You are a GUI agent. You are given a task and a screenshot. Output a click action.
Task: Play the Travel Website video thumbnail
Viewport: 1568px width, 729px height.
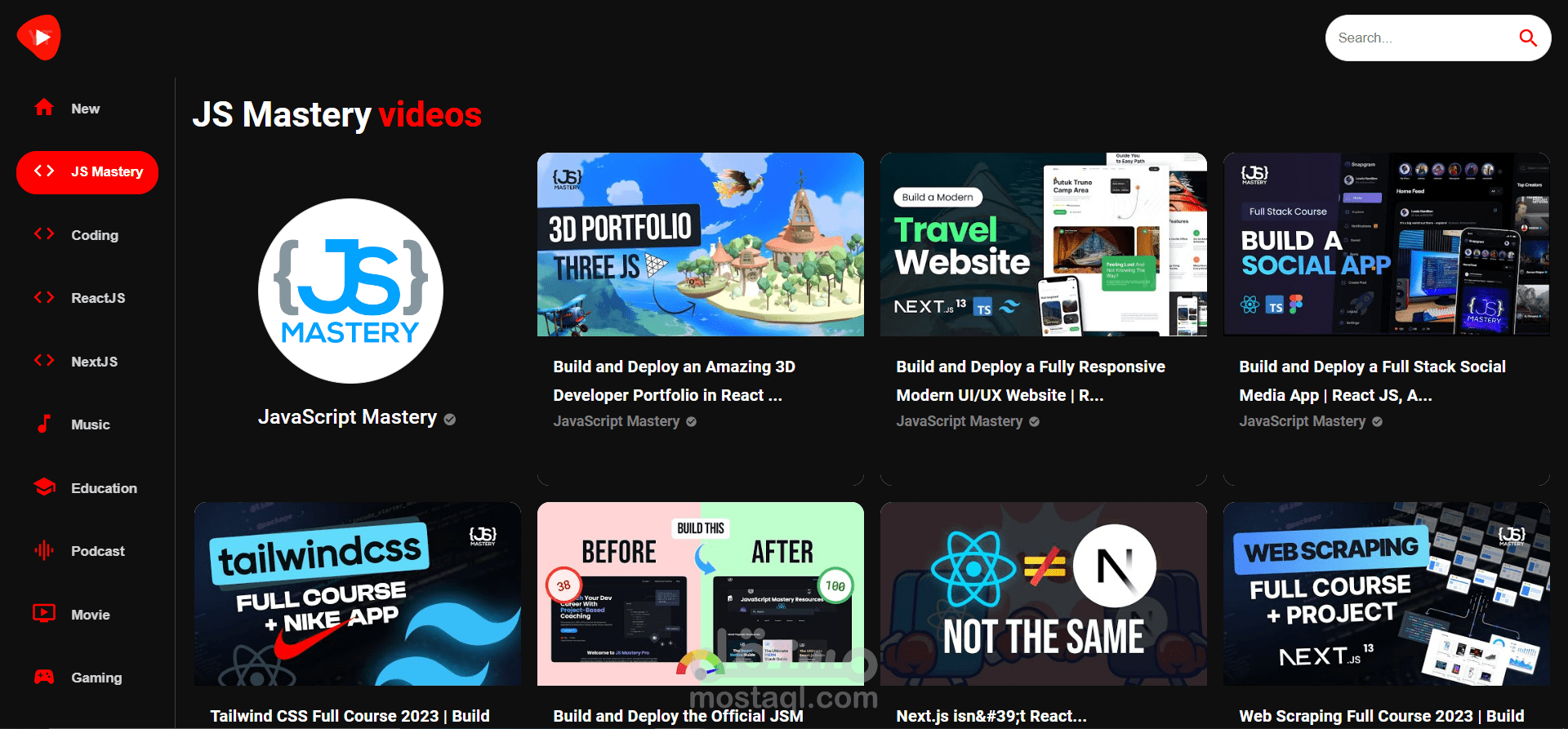click(1044, 244)
